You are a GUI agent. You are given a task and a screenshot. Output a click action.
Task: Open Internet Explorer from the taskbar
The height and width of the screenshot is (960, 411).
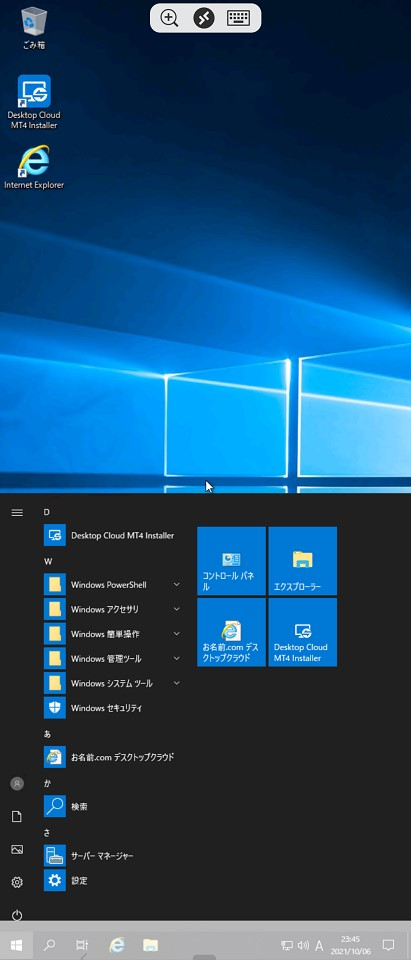coord(116,945)
